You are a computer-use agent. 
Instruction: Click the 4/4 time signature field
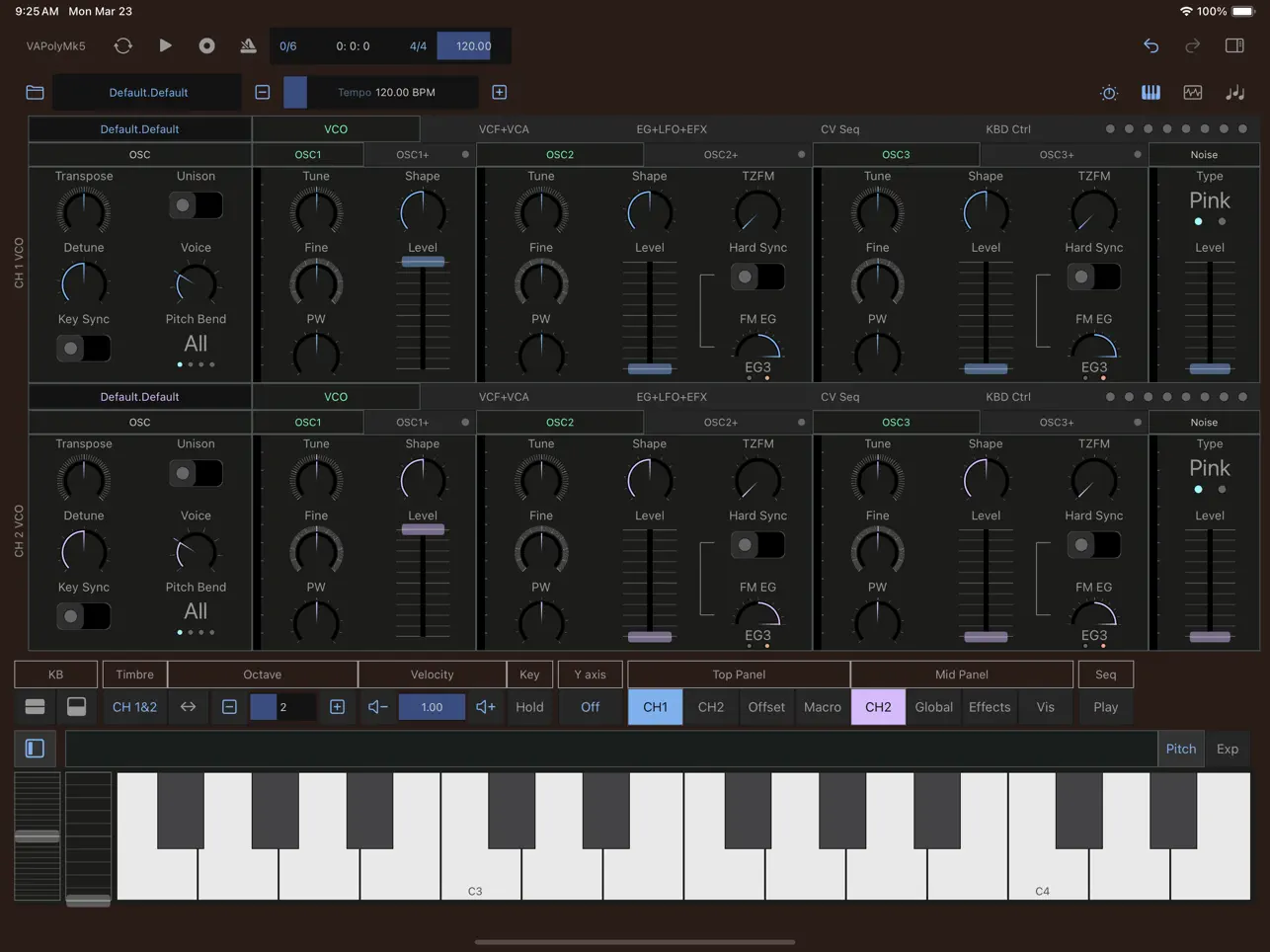click(x=418, y=45)
